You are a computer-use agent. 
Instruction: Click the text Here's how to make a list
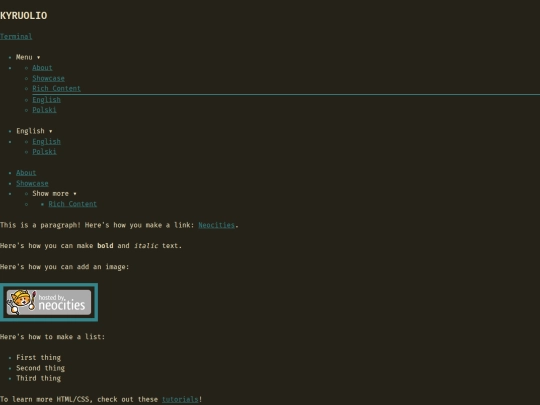pos(52,336)
